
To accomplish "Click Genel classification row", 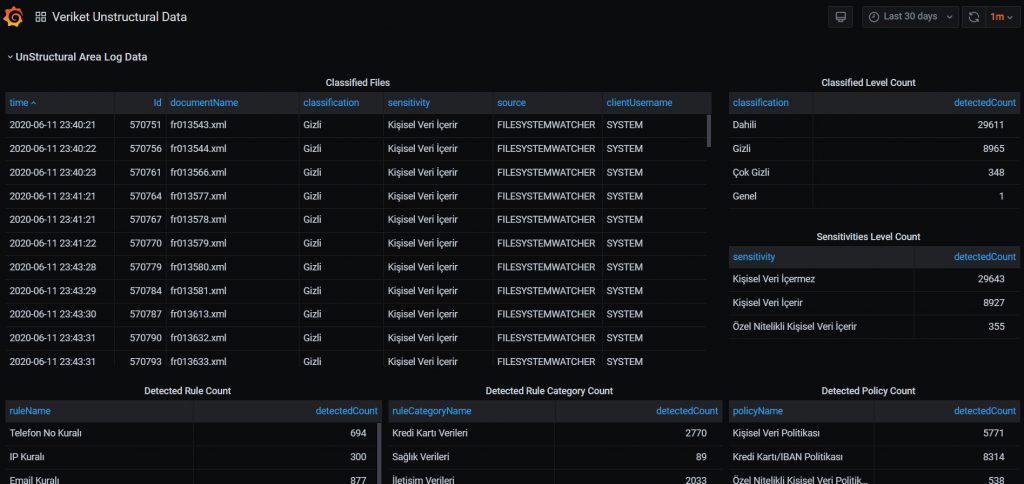I will point(874,196).
